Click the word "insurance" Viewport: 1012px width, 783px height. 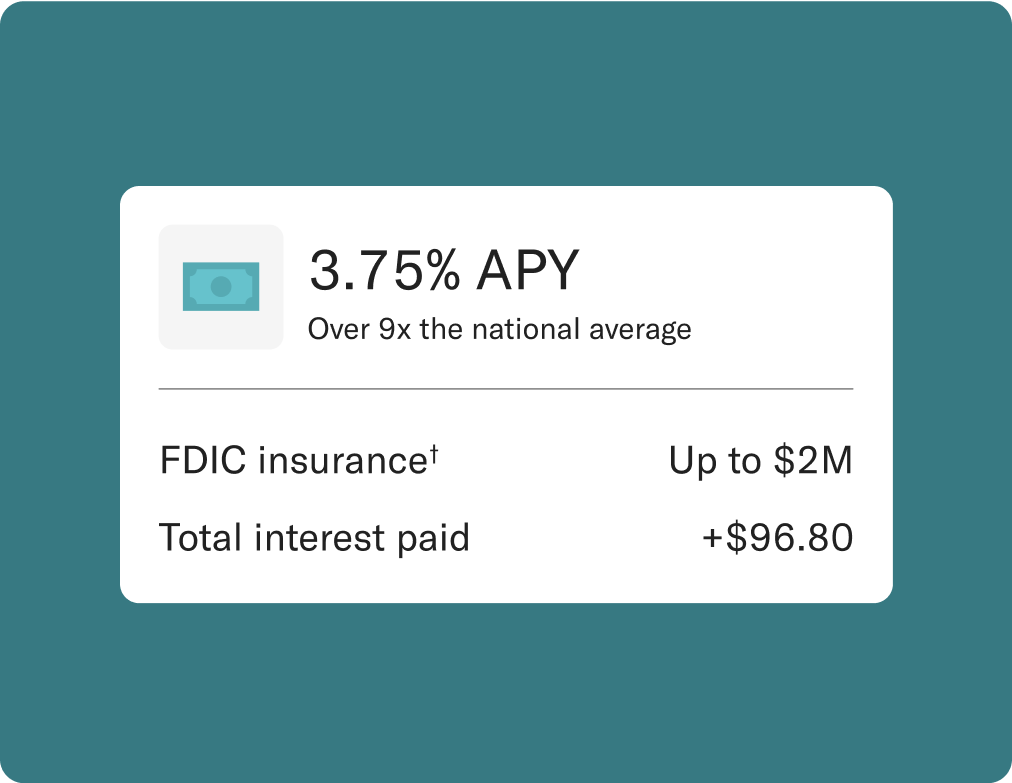click(x=343, y=460)
